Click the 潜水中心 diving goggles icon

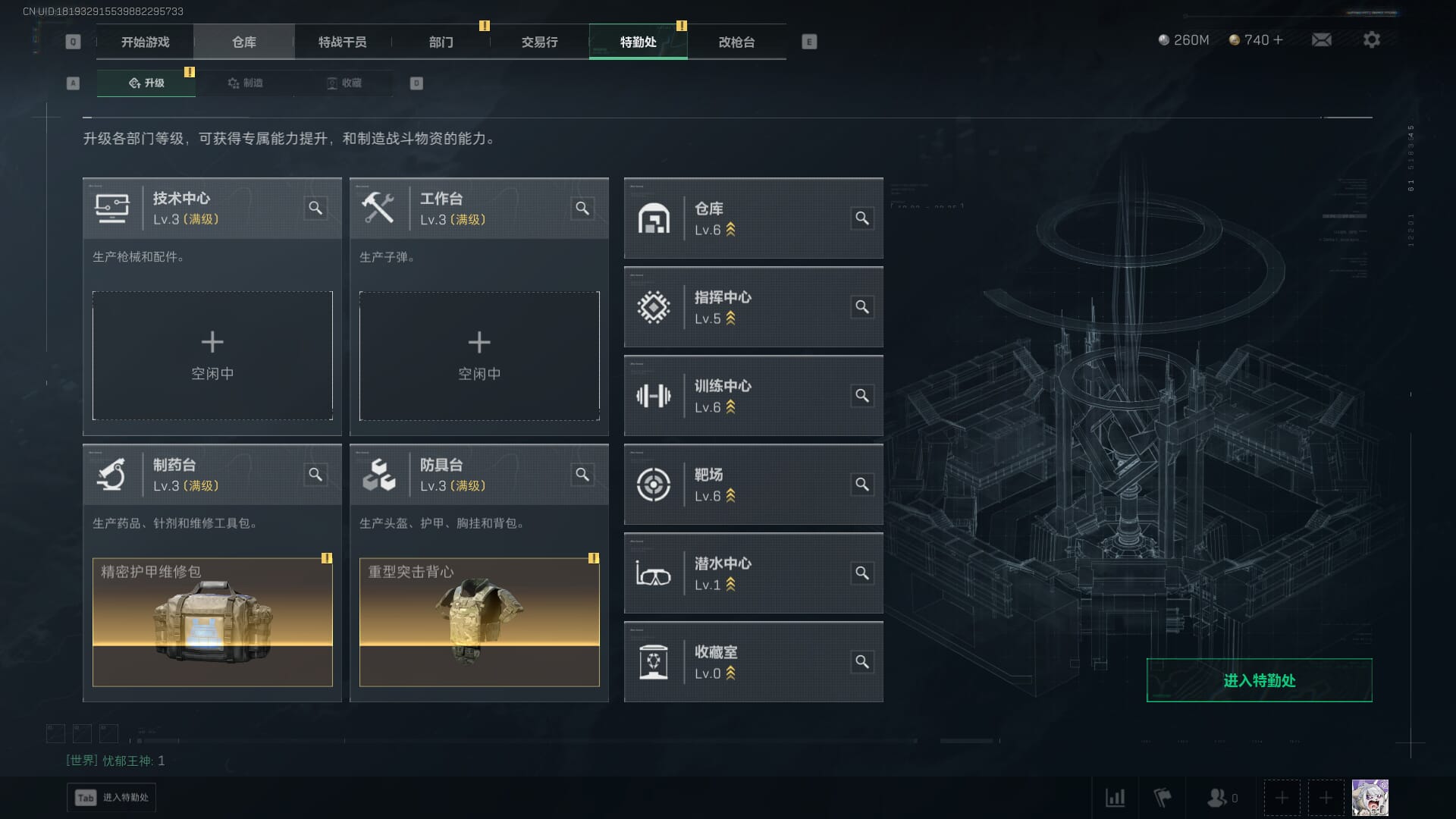click(x=654, y=574)
